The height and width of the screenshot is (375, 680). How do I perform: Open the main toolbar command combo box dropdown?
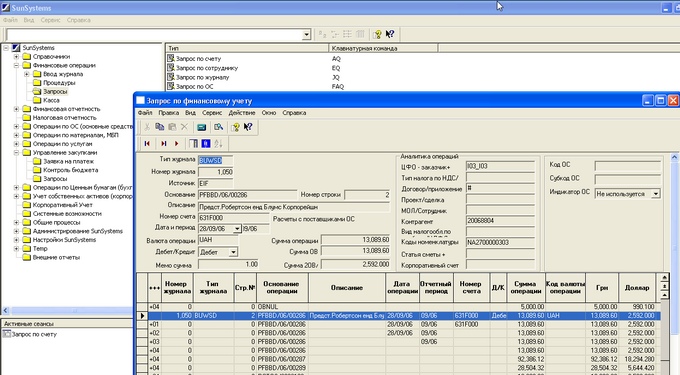306,34
